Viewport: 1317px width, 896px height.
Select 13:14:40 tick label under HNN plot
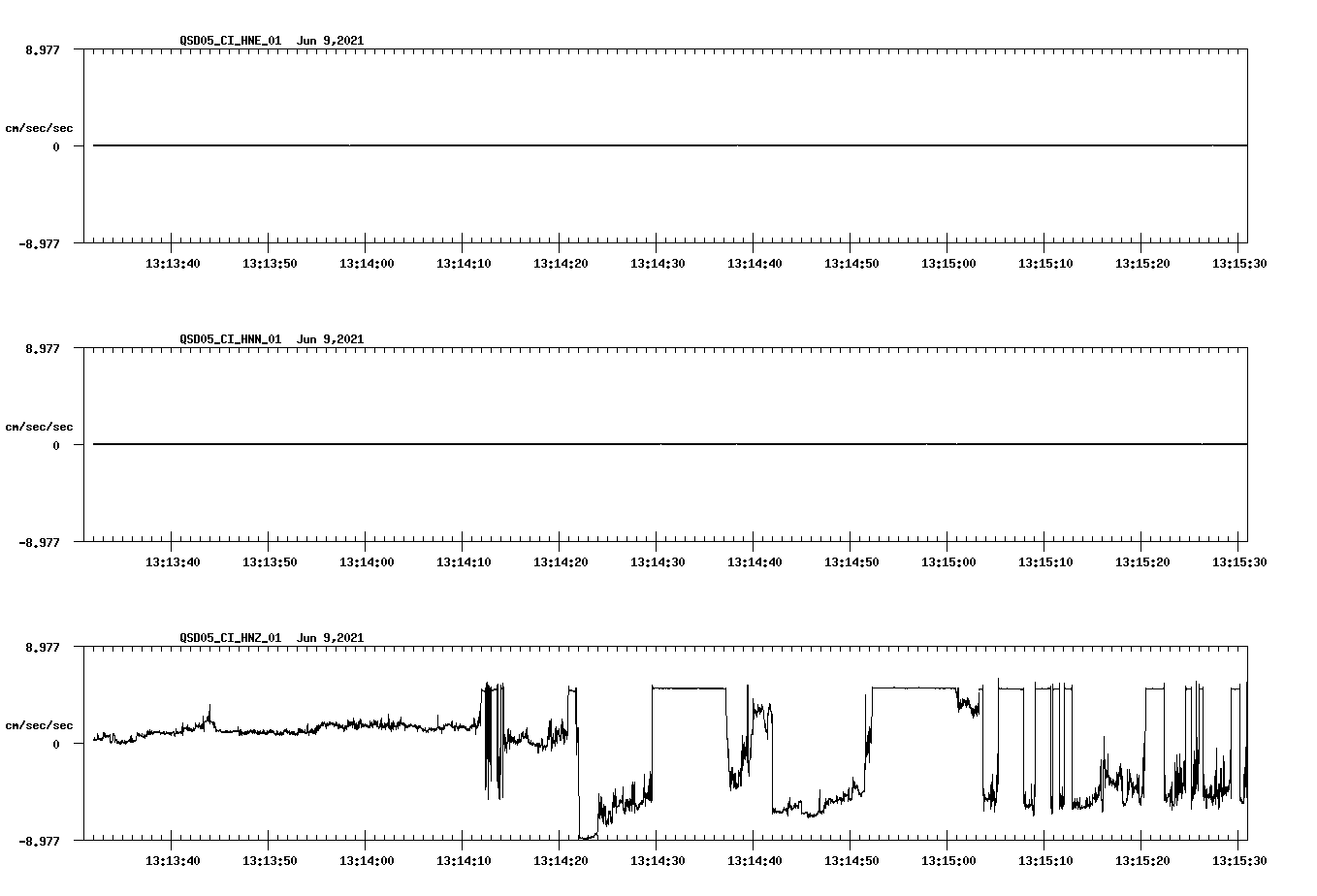pos(755,562)
